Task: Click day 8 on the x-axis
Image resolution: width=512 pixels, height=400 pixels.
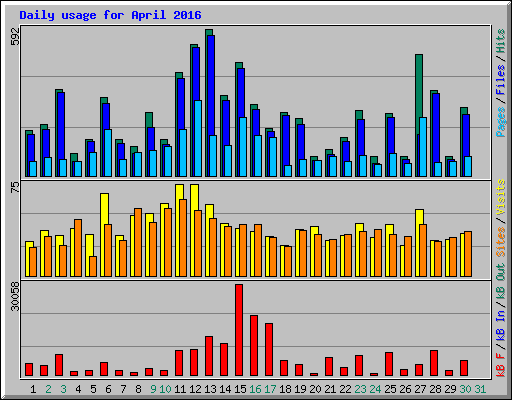Action: 138,389
